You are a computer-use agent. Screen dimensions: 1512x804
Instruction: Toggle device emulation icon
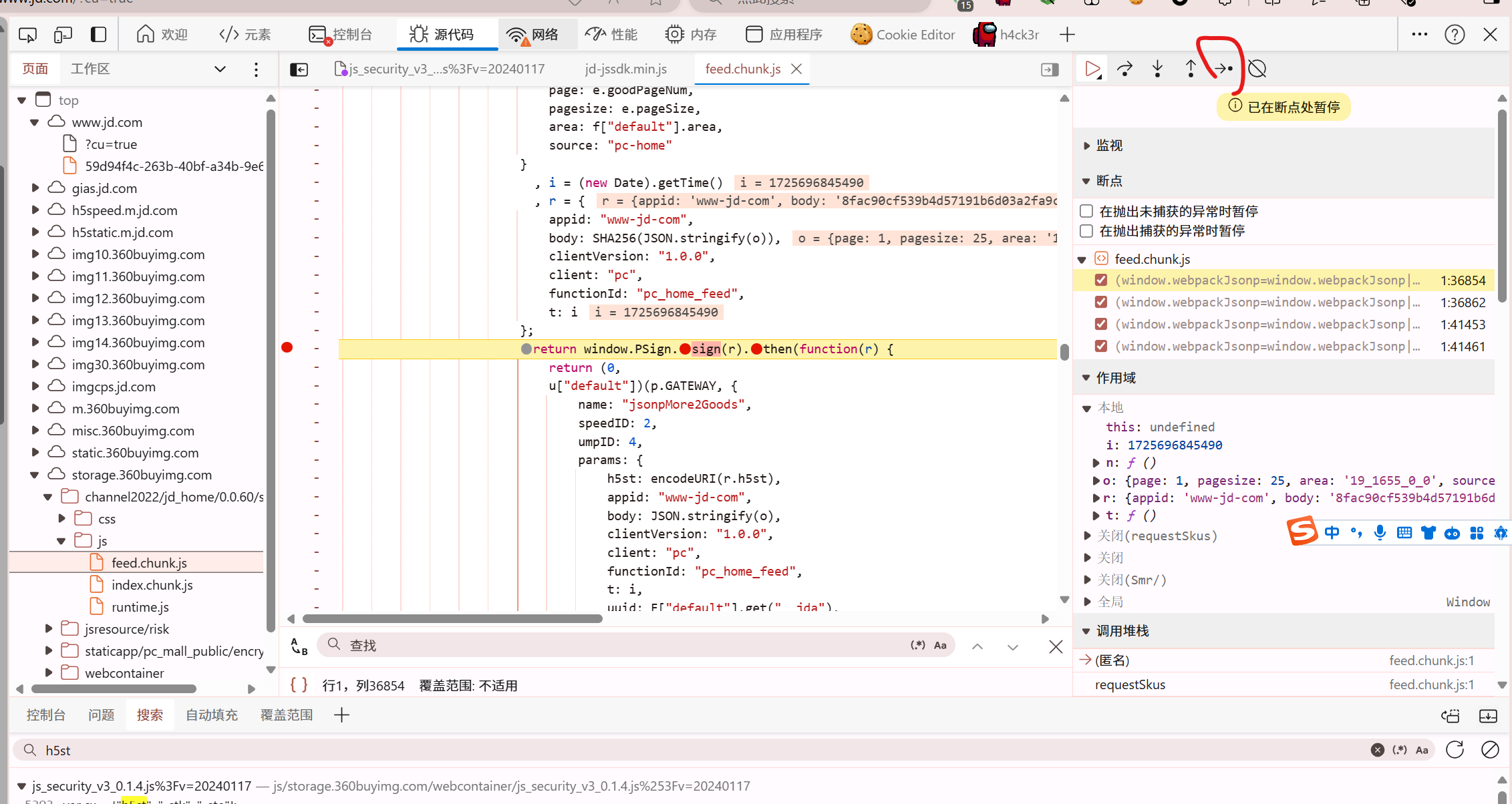click(x=63, y=35)
